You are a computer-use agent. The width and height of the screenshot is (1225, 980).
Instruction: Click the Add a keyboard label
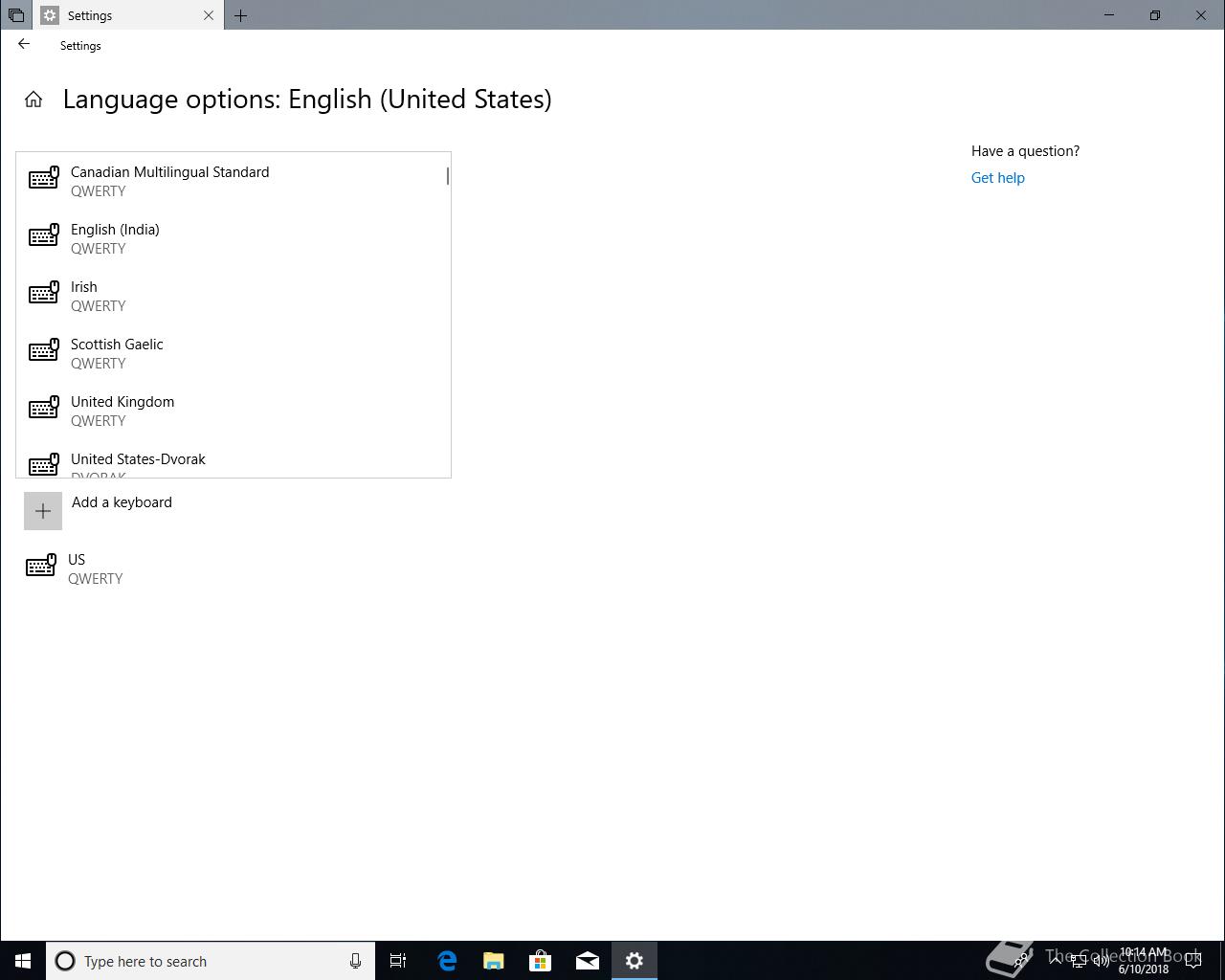(x=122, y=502)
